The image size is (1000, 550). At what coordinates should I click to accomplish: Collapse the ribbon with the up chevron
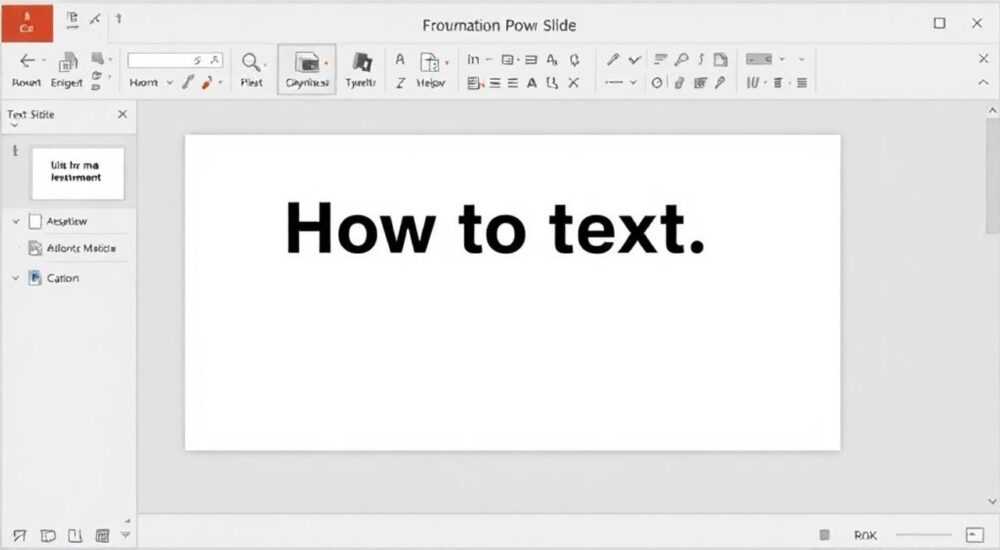point(983,82)
